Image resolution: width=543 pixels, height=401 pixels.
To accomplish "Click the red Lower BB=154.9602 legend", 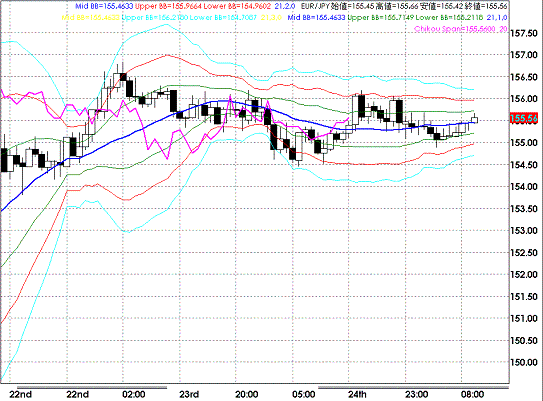I will coord(237,6).
